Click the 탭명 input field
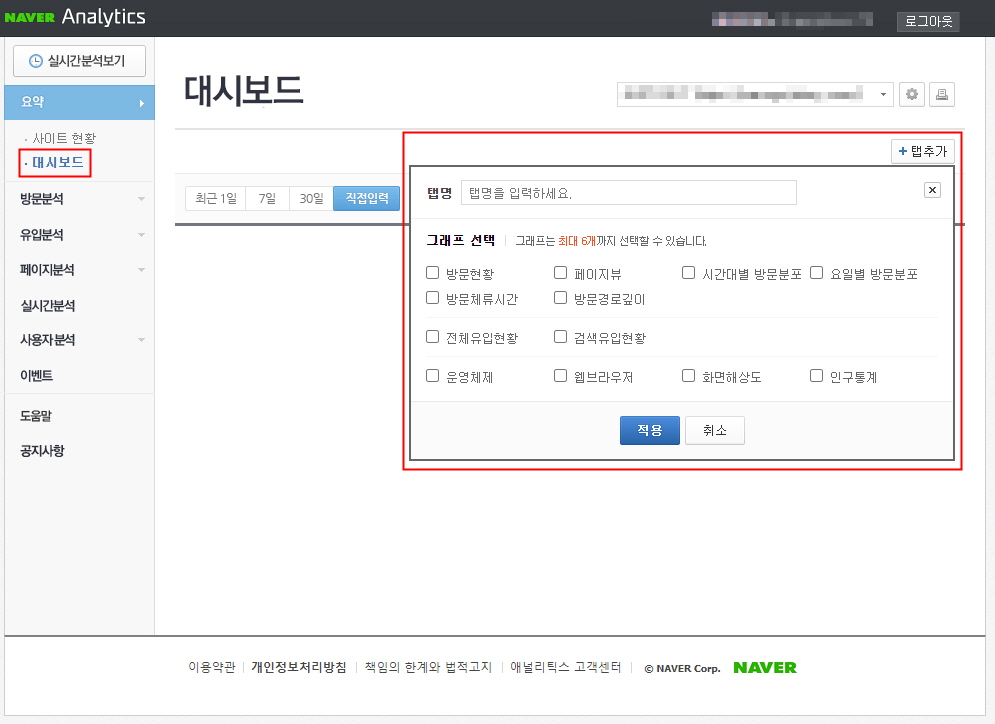This screenshot has height=724, width=995. point(629,192)
